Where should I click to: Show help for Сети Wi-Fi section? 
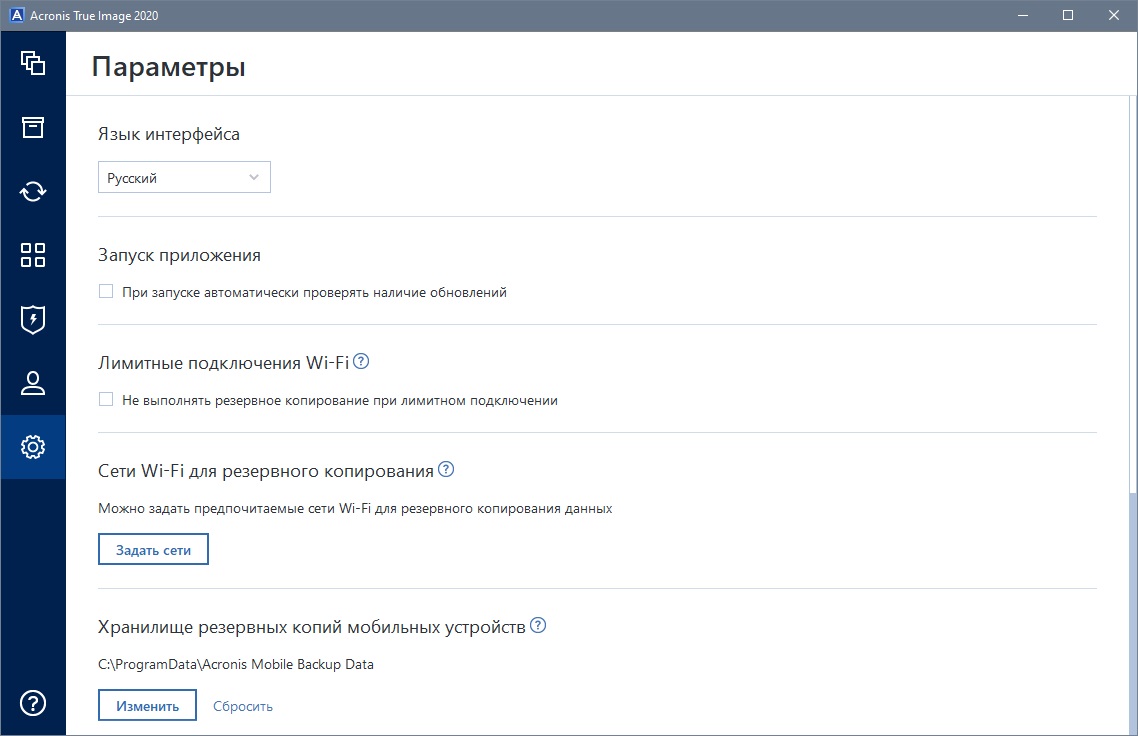446,469
